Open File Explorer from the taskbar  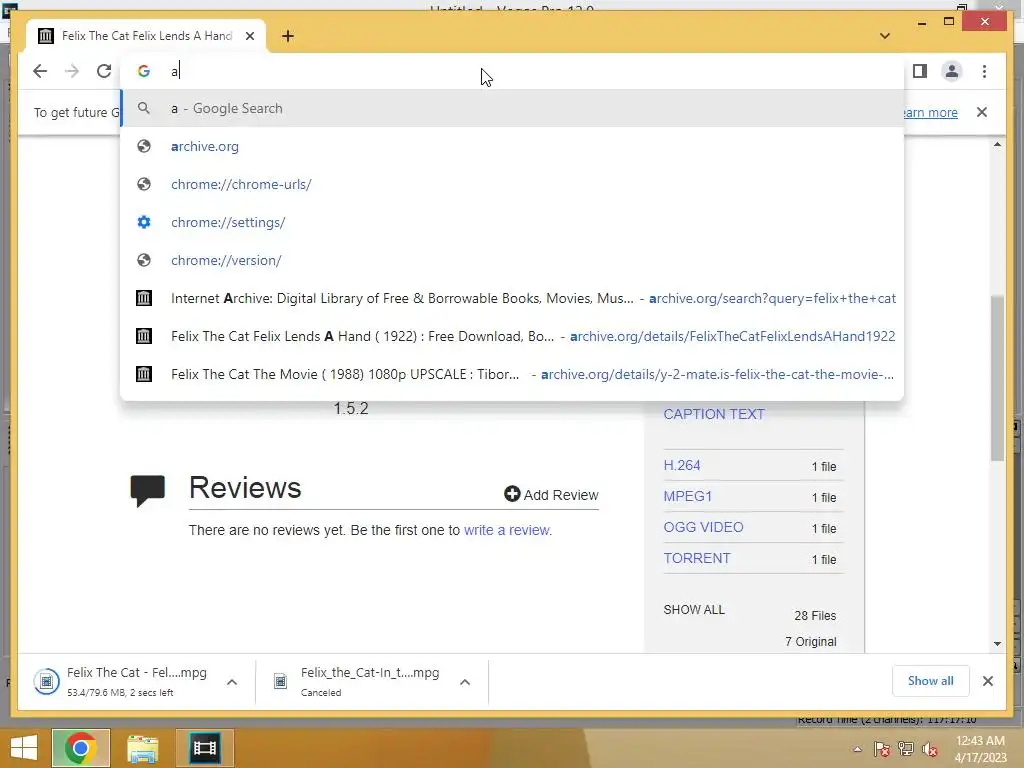click(142, 748)
